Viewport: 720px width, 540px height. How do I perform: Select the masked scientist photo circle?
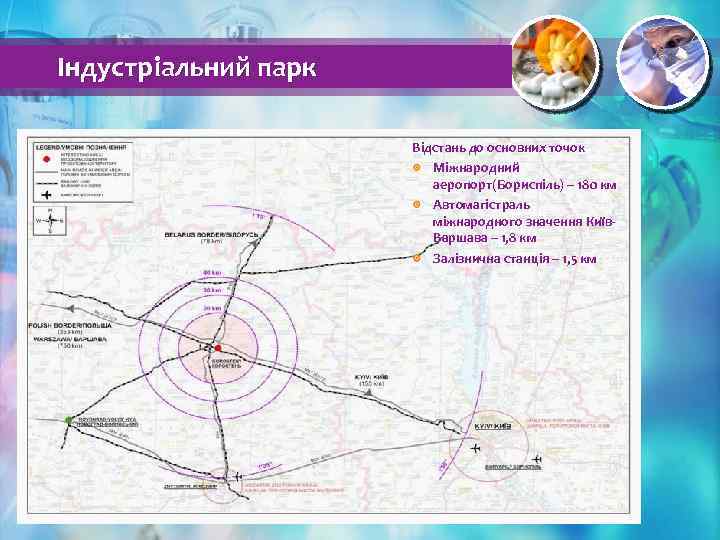pyautogui.click(x=663, y=63)
